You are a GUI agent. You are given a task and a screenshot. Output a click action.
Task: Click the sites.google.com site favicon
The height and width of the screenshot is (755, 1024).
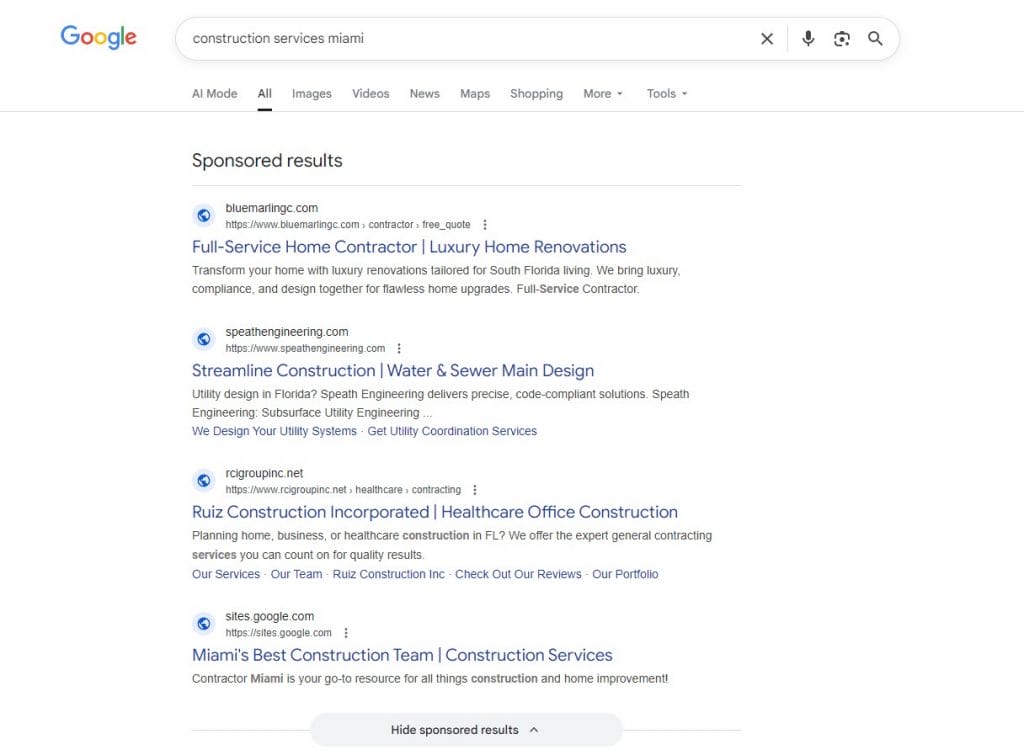point(204,623)
